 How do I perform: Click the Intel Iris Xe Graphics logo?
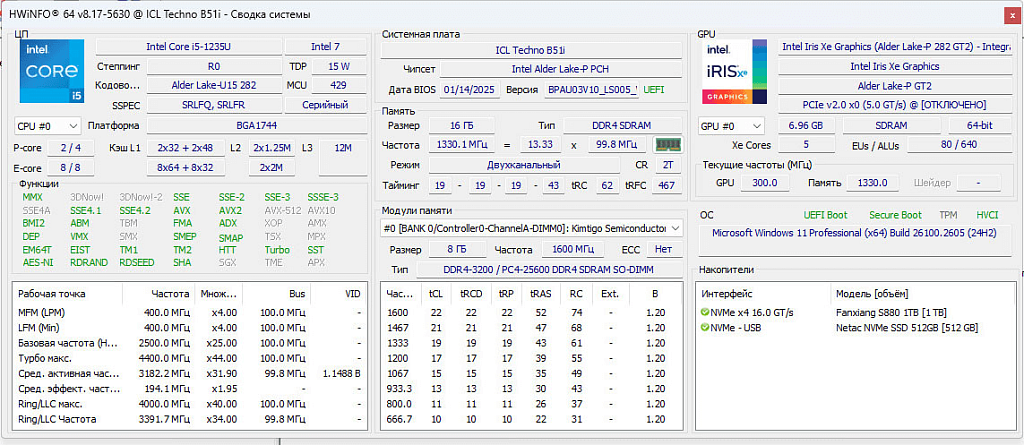[x=735, y=73]
